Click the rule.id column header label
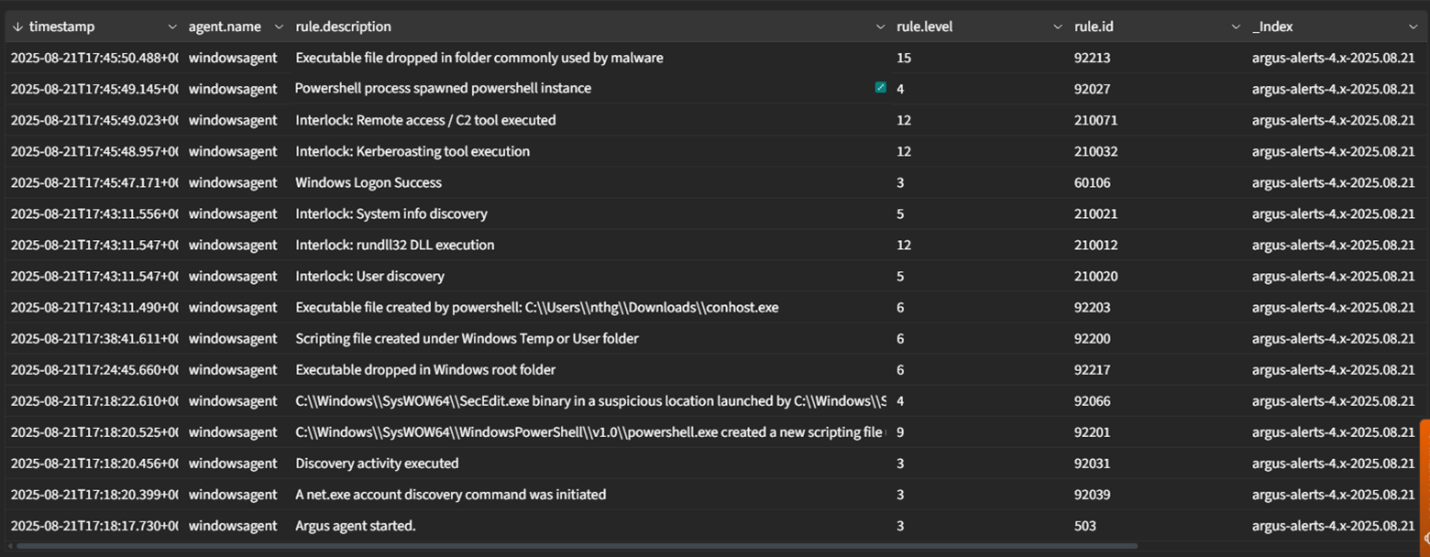Image resolution: width=1430 pixels, height=557 pixels. 1096,27
